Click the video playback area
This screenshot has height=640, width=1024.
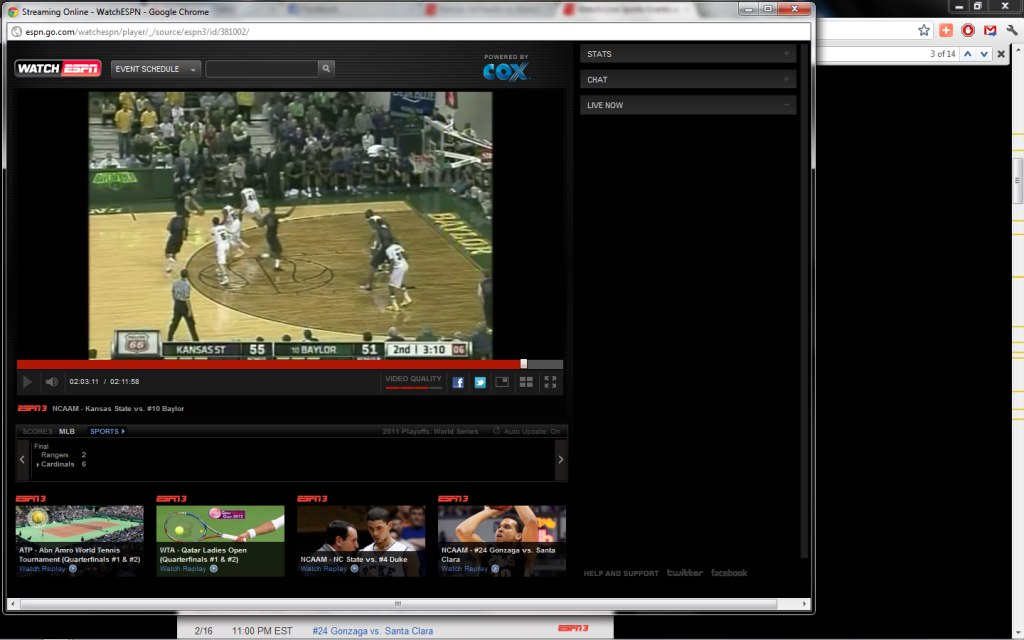click(290, 225)
